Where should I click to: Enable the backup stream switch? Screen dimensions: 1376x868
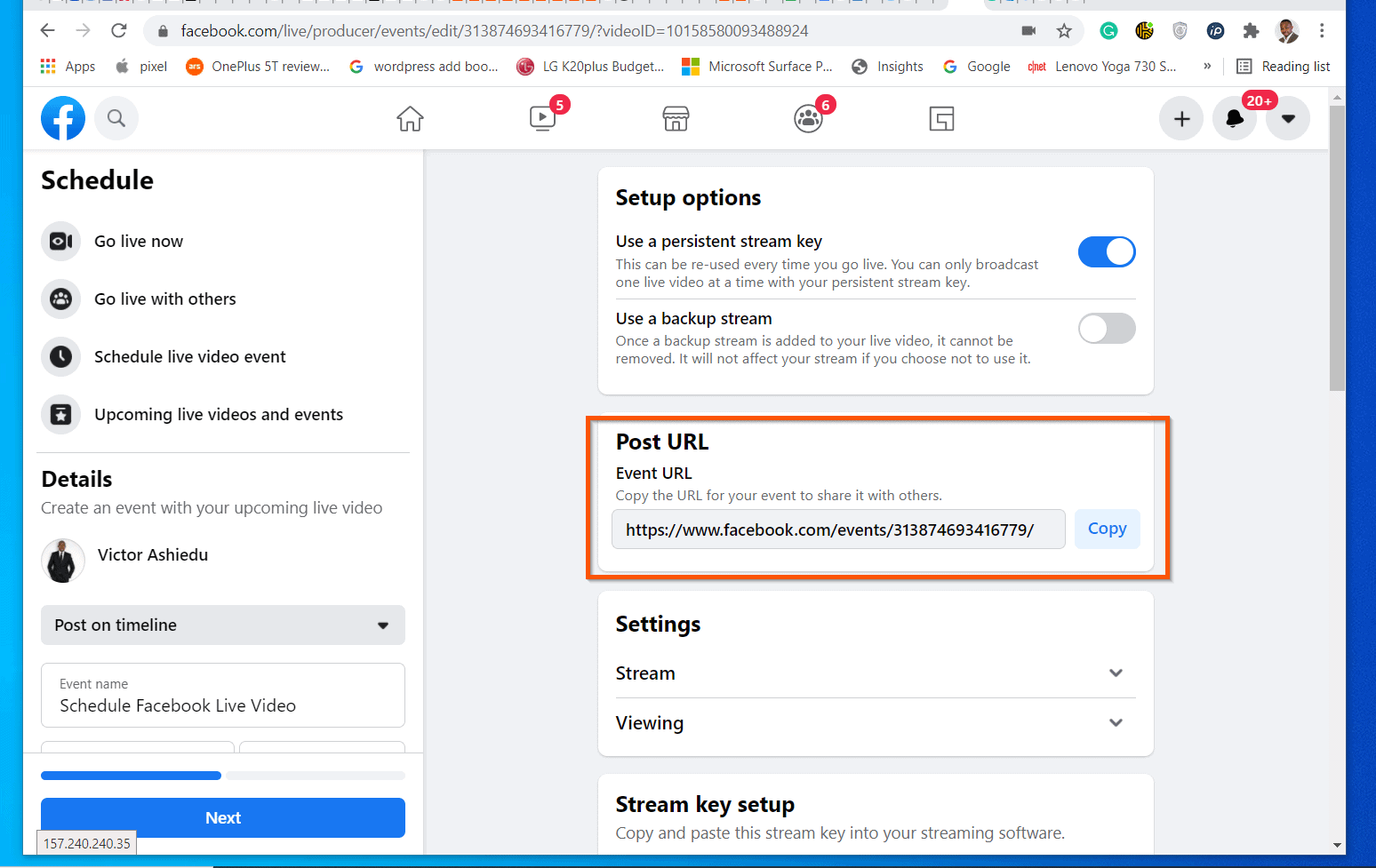[x=1107, y=329]
